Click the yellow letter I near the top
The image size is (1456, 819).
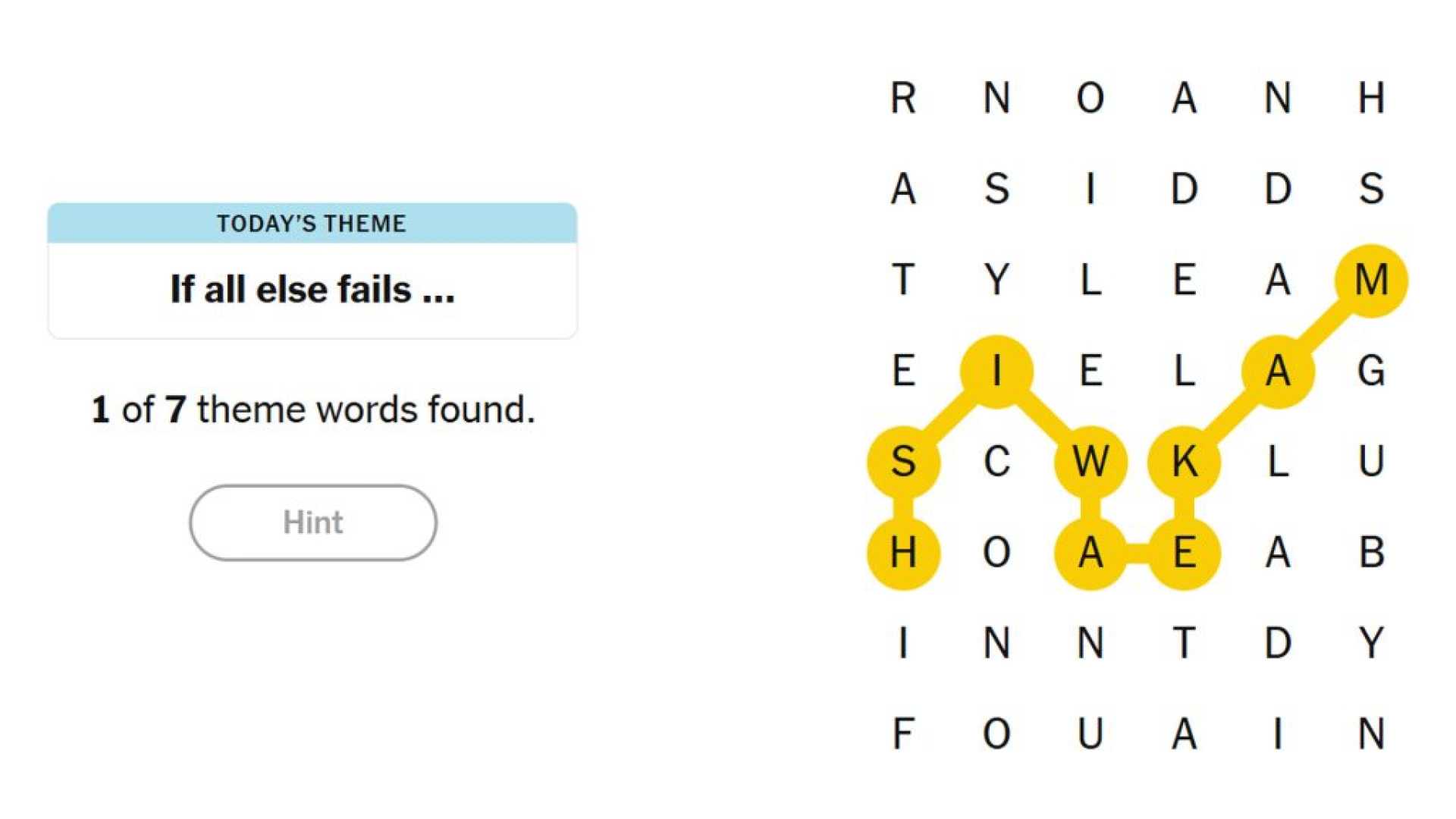[997, 370]
